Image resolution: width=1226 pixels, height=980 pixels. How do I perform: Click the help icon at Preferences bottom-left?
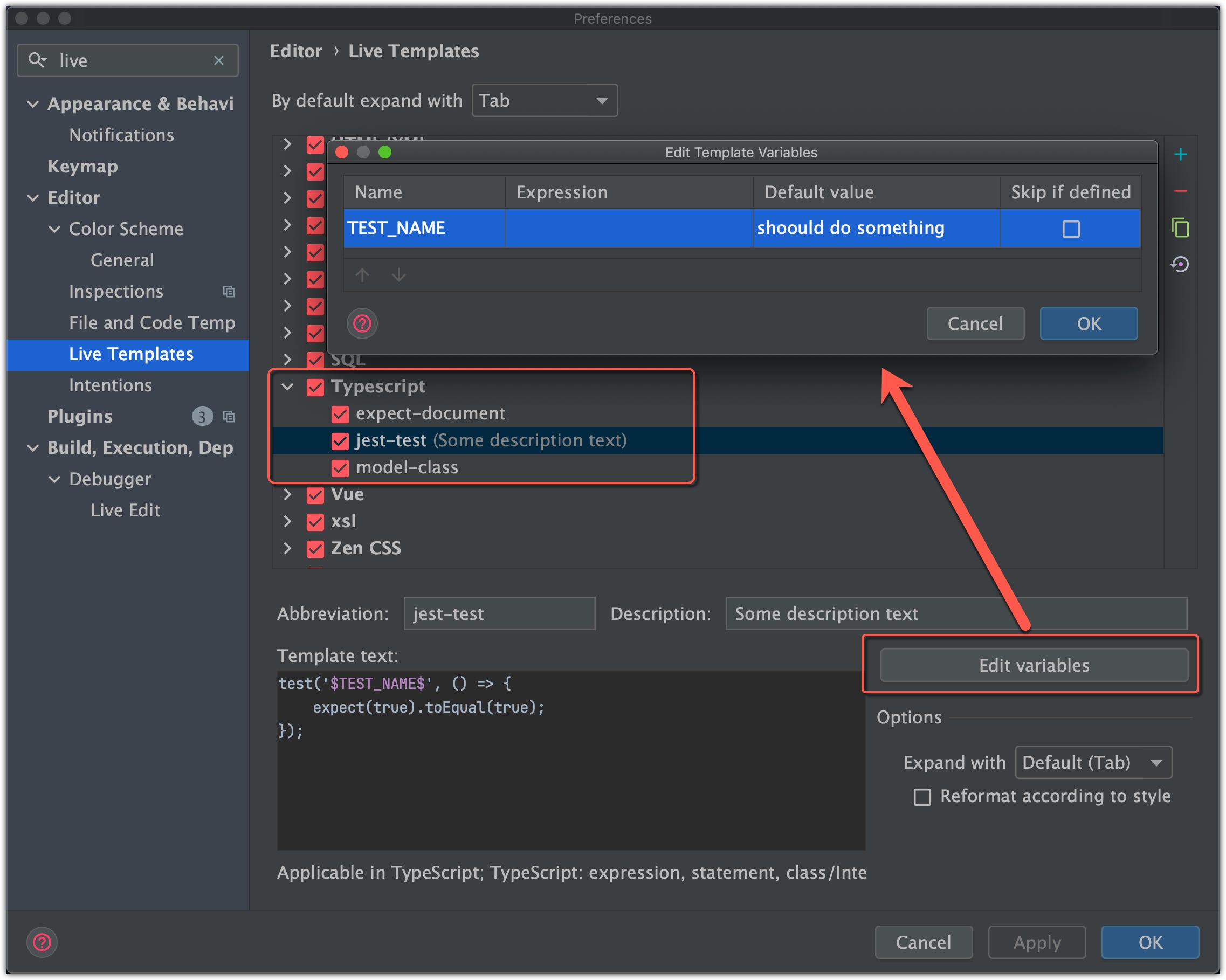[42, 942]
